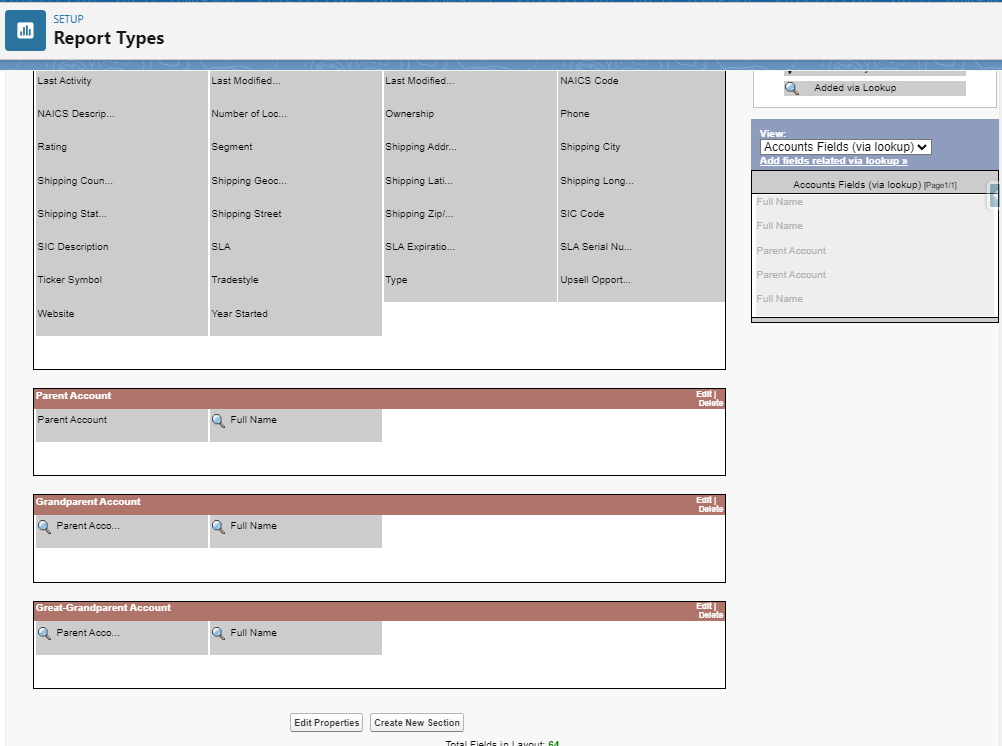Click lookup magnifier beside Full Name in Parent Account section

(218, 421)
